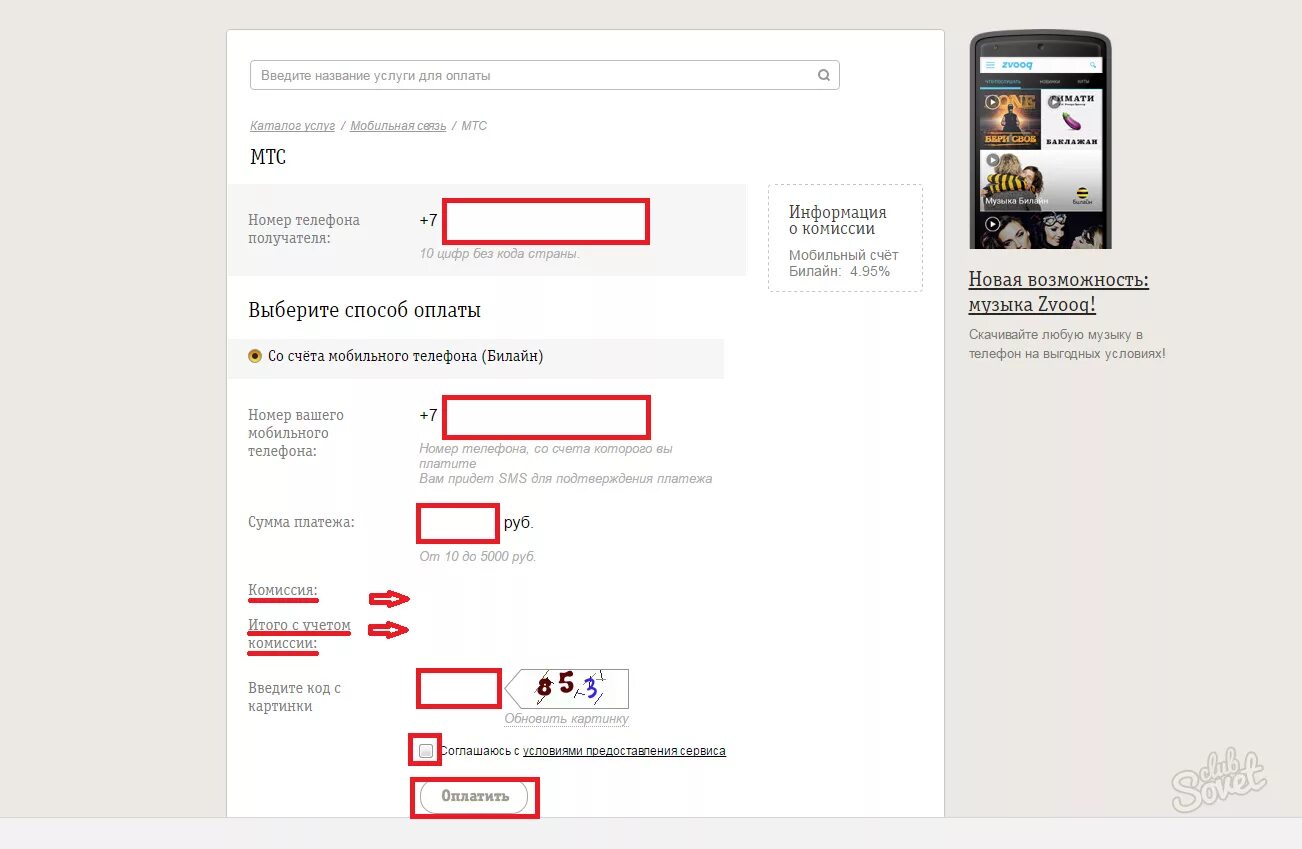Click the Мобильный счёт Билайн 4.95% text
This screenshot has height=849, width=1302.
tap(843, 263)
